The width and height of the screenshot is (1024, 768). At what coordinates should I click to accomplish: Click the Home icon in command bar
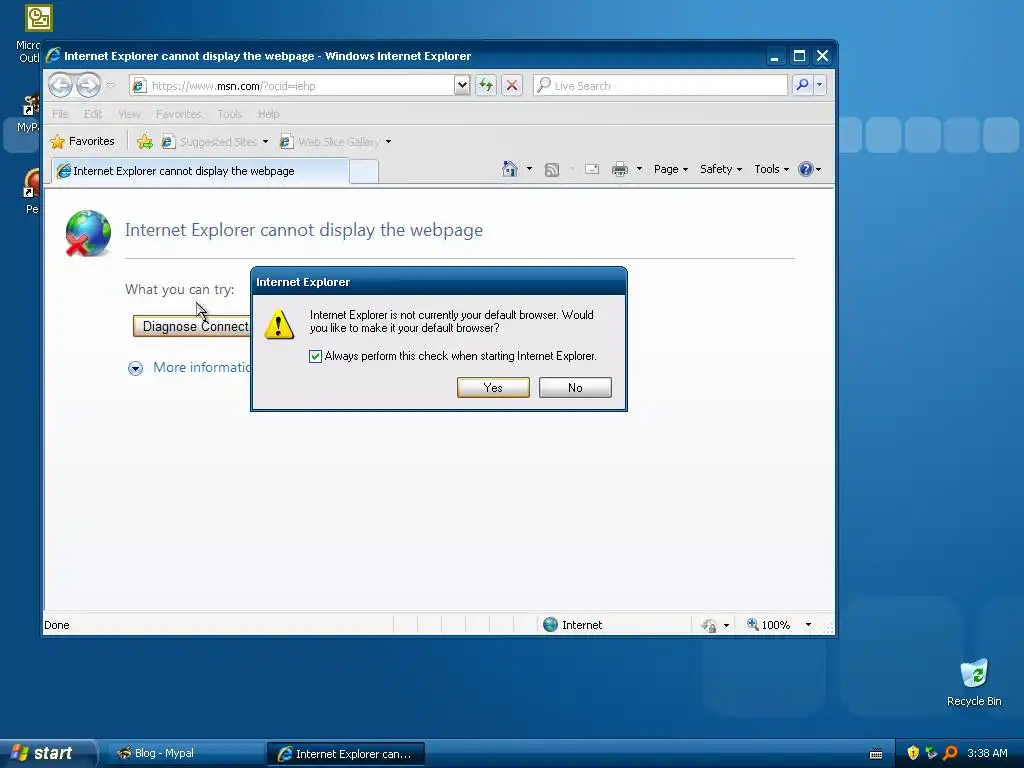[510, 169]
